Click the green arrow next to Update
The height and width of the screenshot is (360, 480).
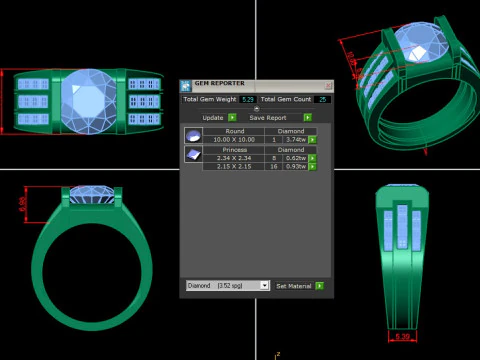coord(232,117)
